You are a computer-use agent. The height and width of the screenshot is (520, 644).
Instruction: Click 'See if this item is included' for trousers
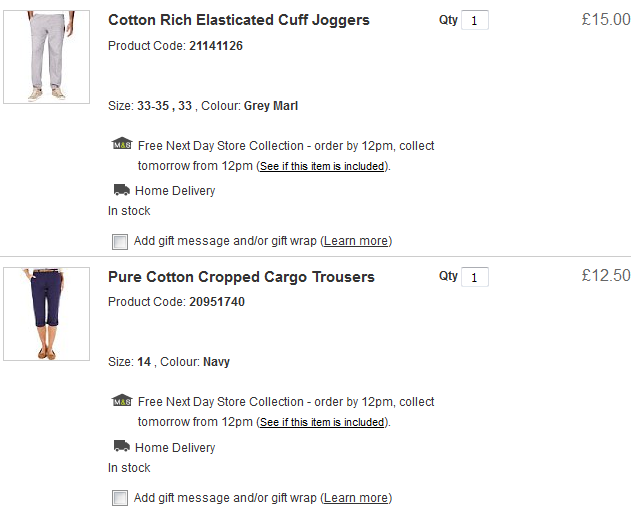point(321,423)
